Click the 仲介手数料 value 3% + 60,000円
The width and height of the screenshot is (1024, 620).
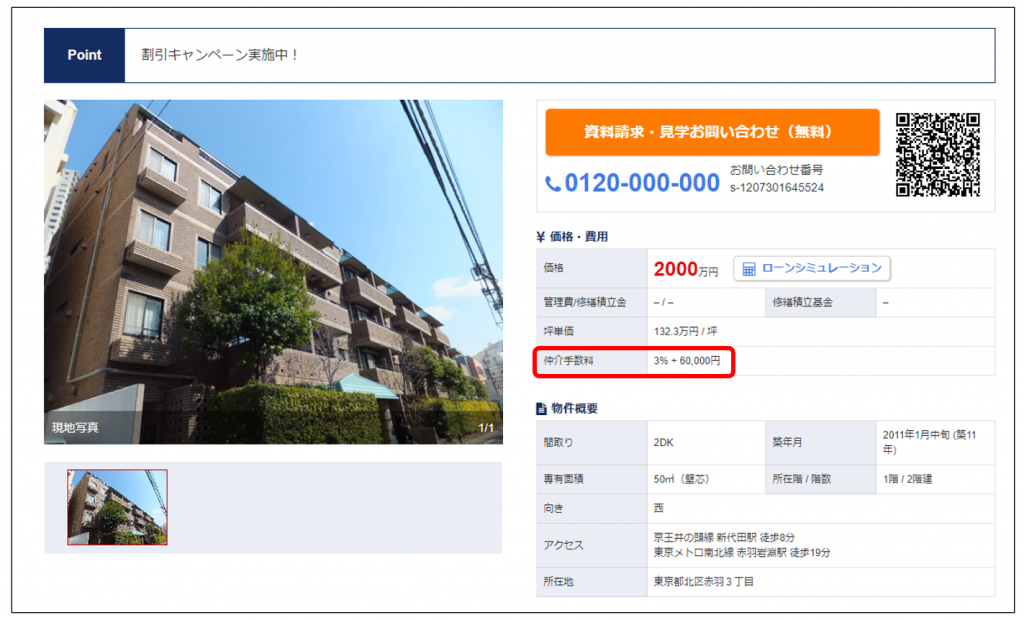click(686, 361)
